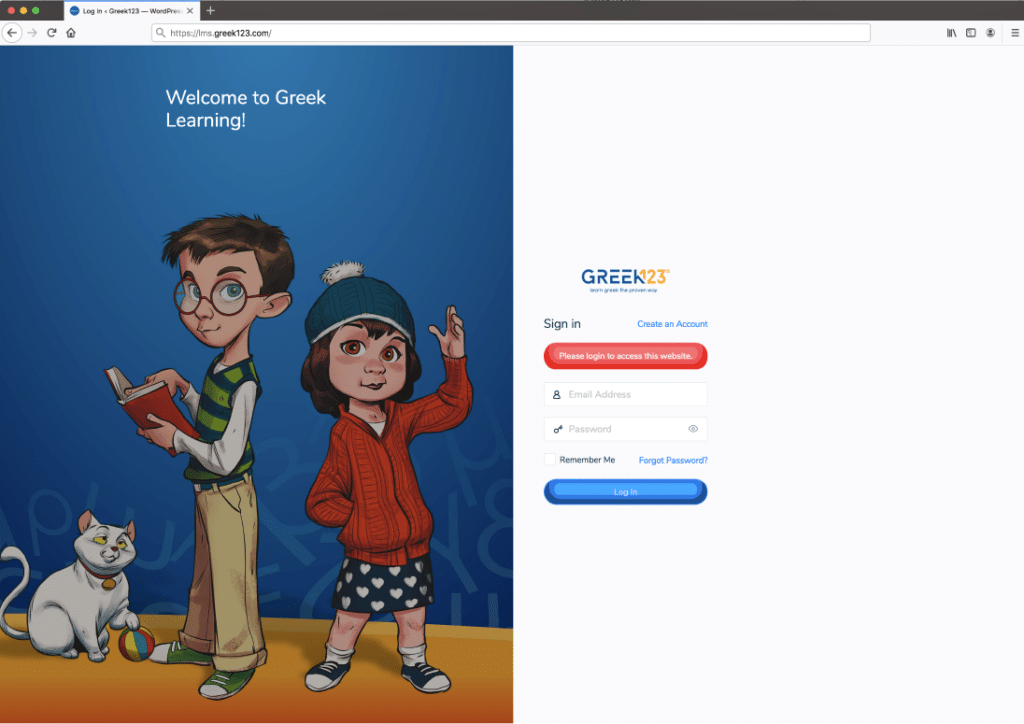Viewport: 1024px width, 724px height.
Task: Click the green maximize window button
Action: [x=36, y=10]
